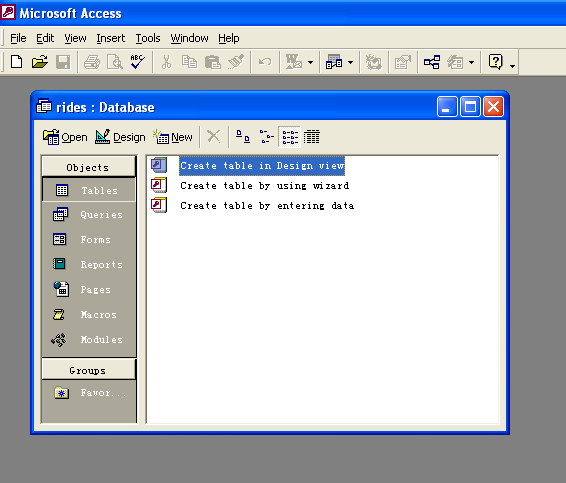Open the Favorites group
This screenshot has width=566, height=483.
click(x=89, y=392)
